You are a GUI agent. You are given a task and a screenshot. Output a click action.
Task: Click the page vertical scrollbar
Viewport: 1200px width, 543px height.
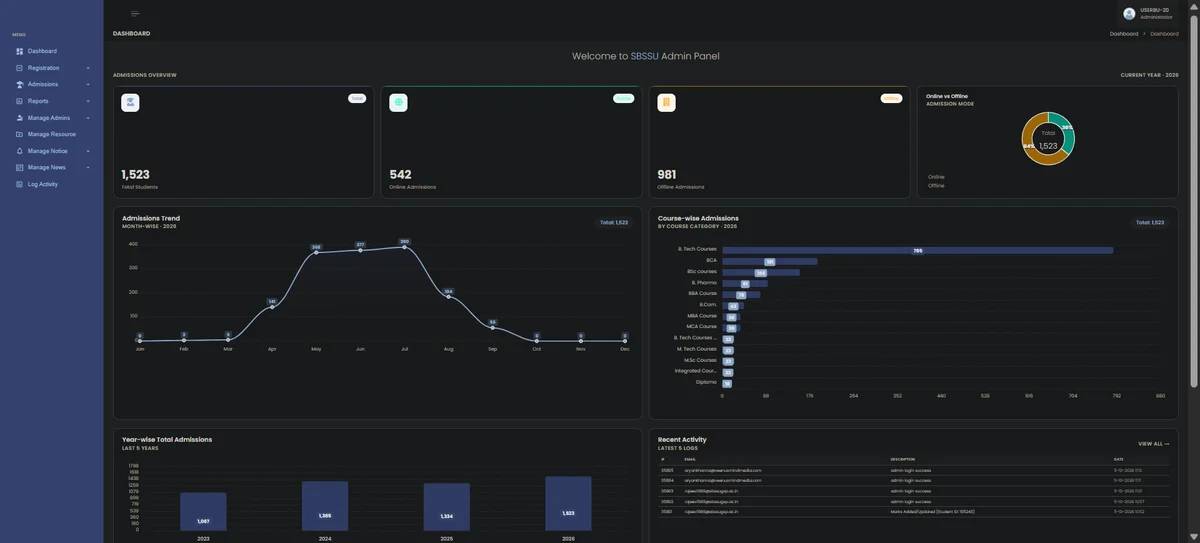[x=1194, y=200]
